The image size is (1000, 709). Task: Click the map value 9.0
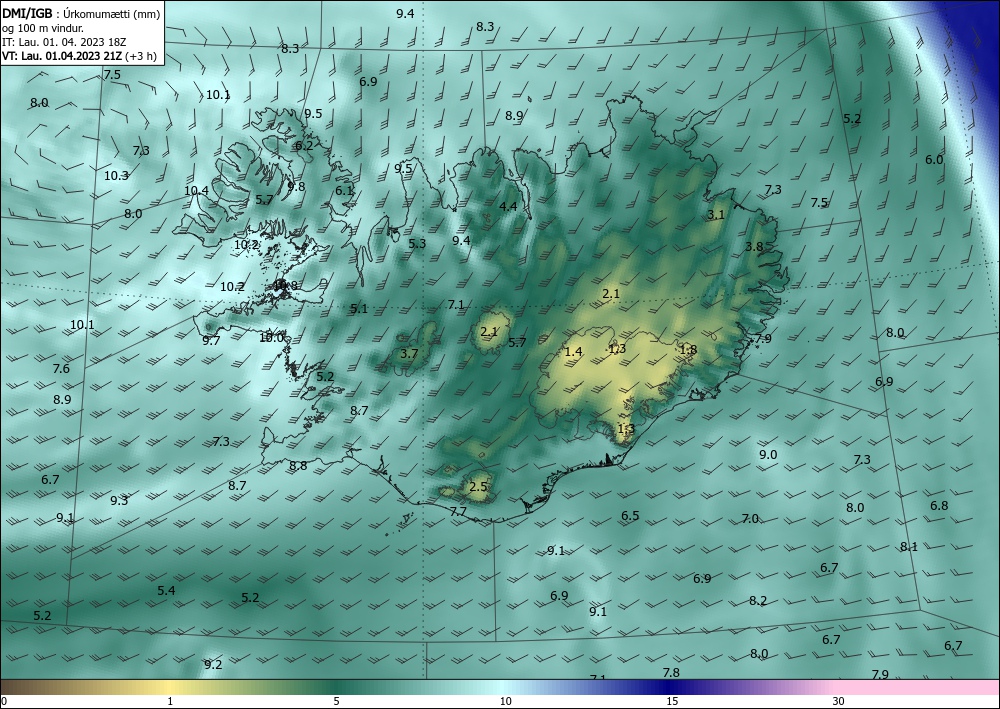click(x=768, y=455)
